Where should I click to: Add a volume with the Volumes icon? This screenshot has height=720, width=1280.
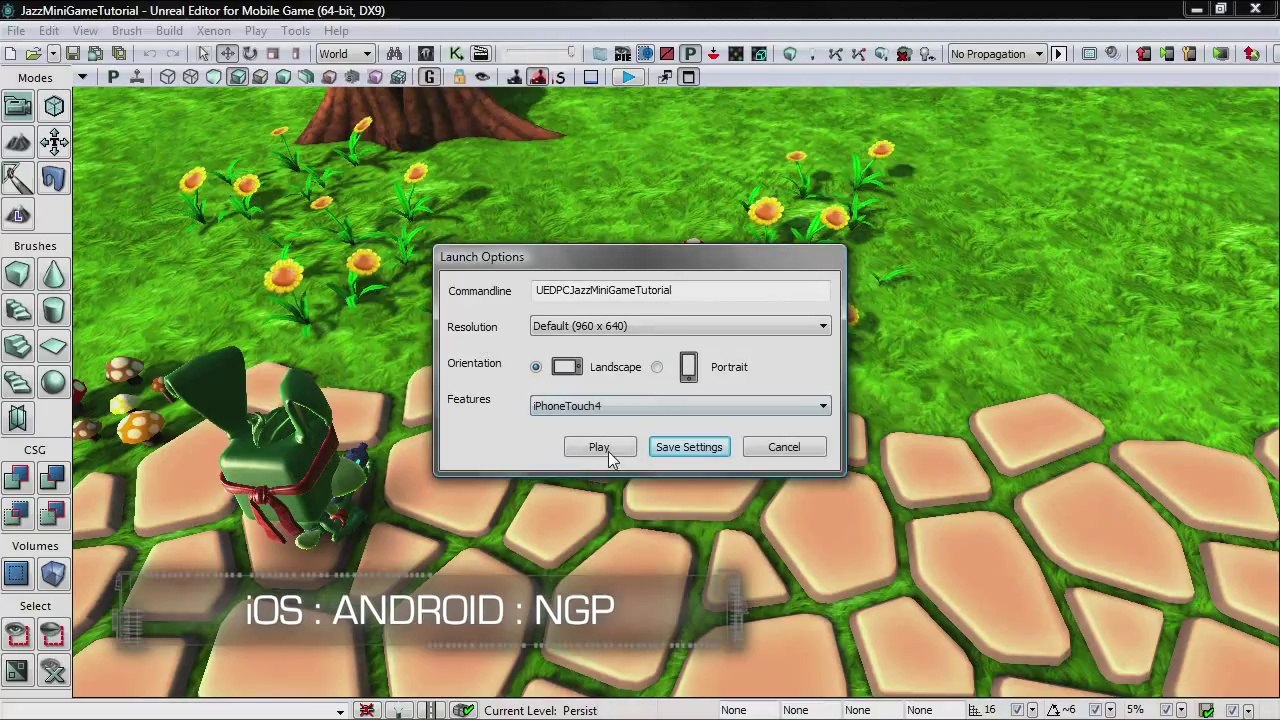(x=54, y=574)
